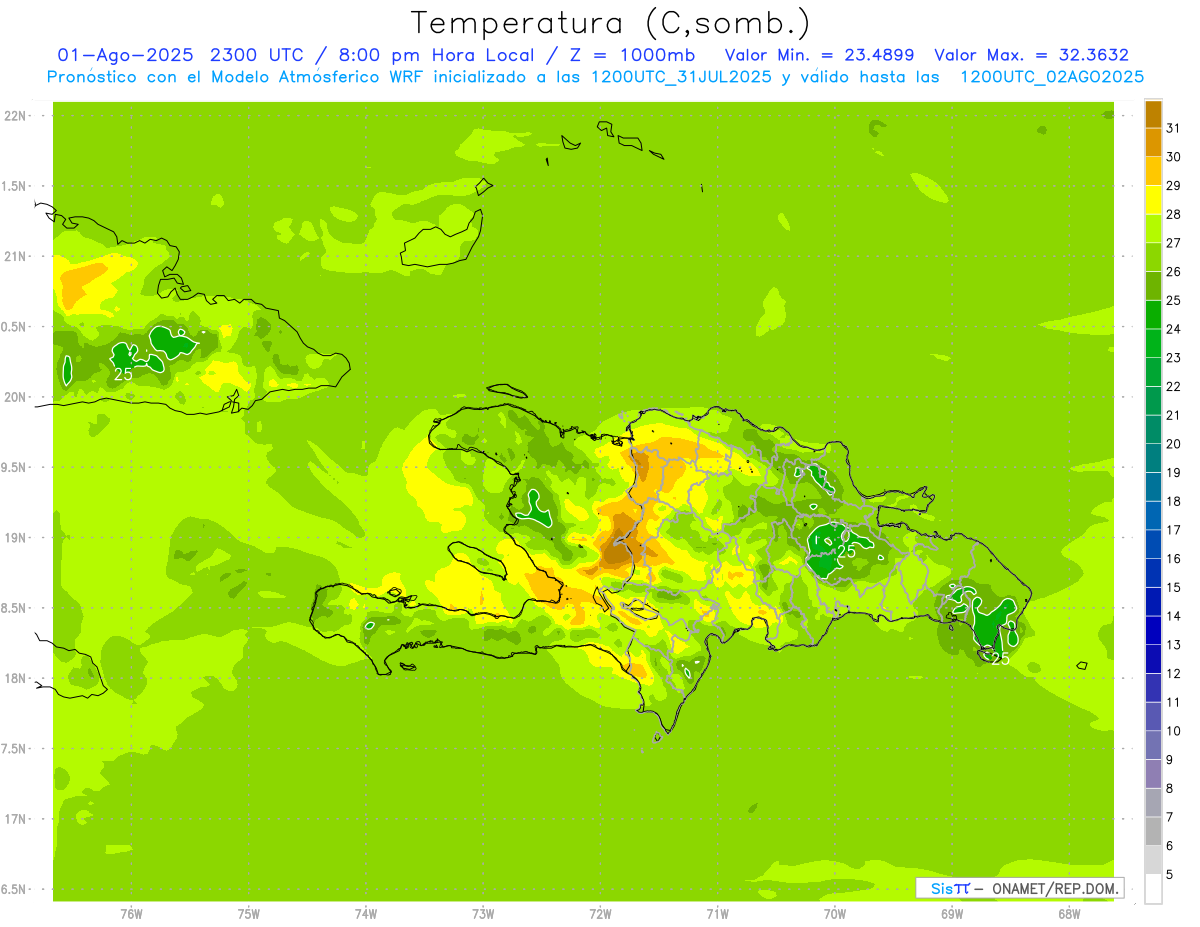1200x927 pixels.
Task: Click the "13" label on the color scale
Action: point(1173,645)
